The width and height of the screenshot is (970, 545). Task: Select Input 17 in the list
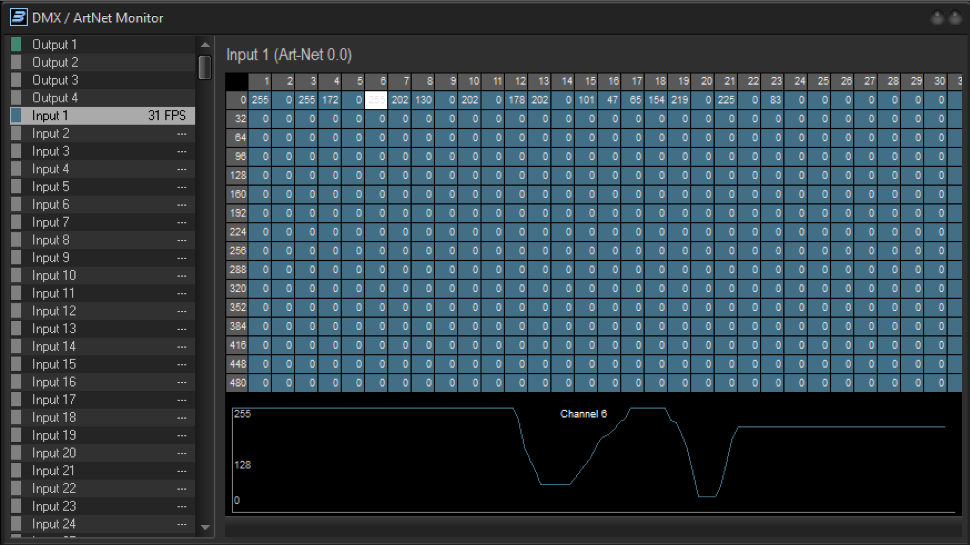pos(103,400)
